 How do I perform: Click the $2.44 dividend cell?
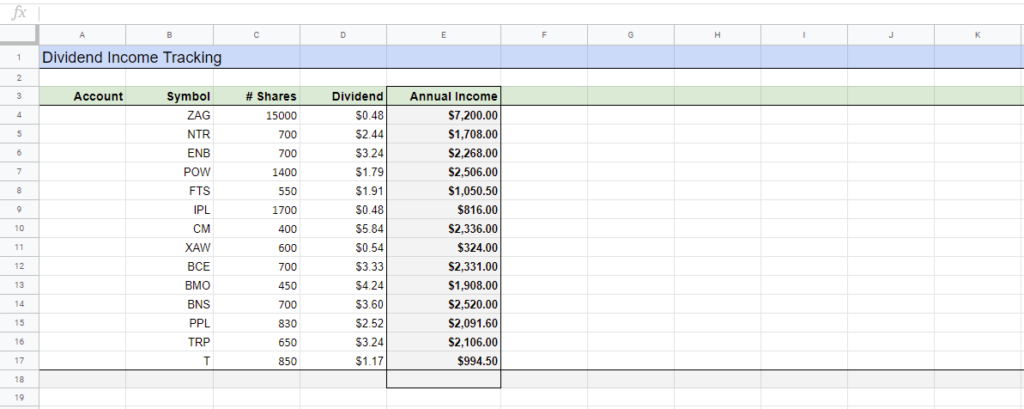344,135
